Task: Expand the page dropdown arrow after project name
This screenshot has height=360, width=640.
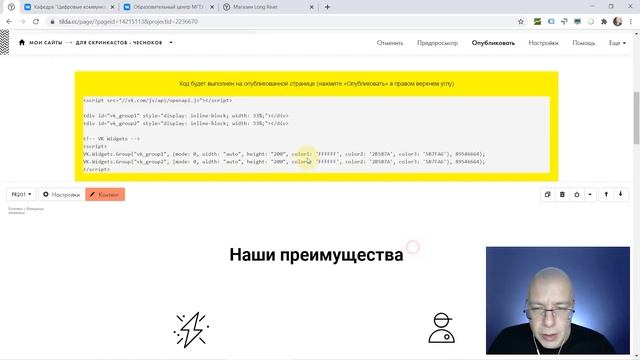Action: [x=171, y=42]
